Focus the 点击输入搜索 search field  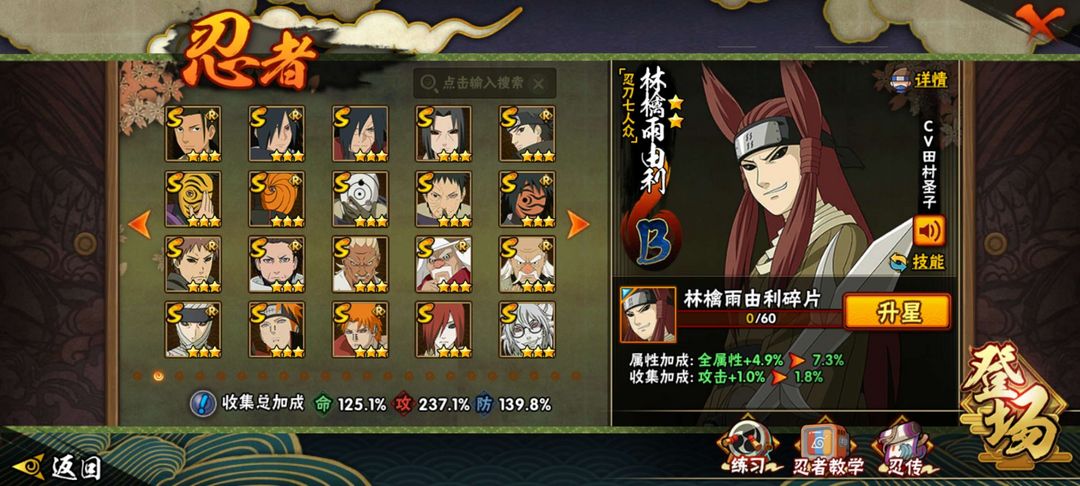[x=484, y=83]
